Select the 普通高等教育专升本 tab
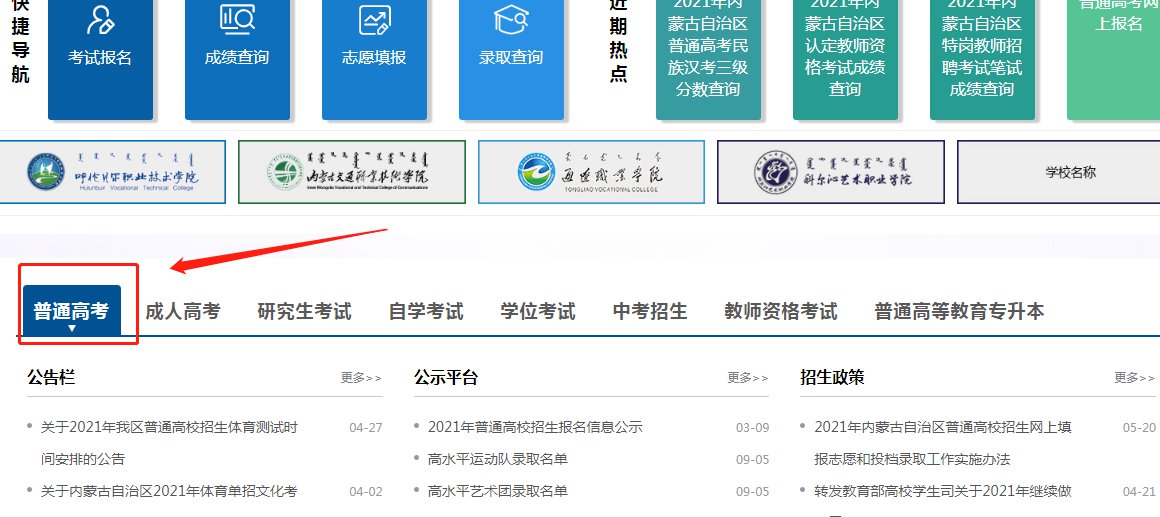The image size is (1160, 517). click(x=958, y=311)
